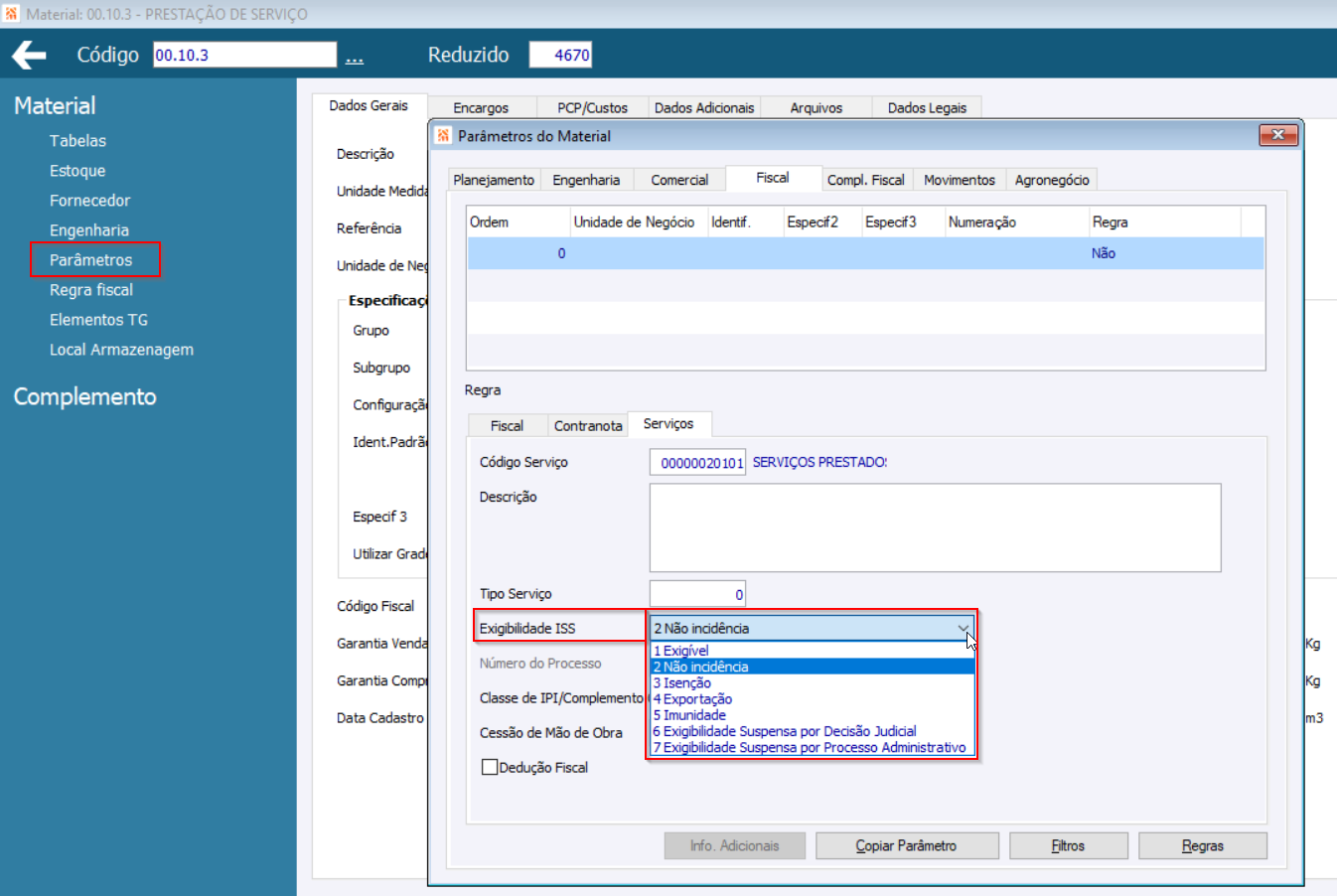Screen dimensions: 1337x896
Task: Click the Info. Adicionais button
Action: [x=735, y=846]
